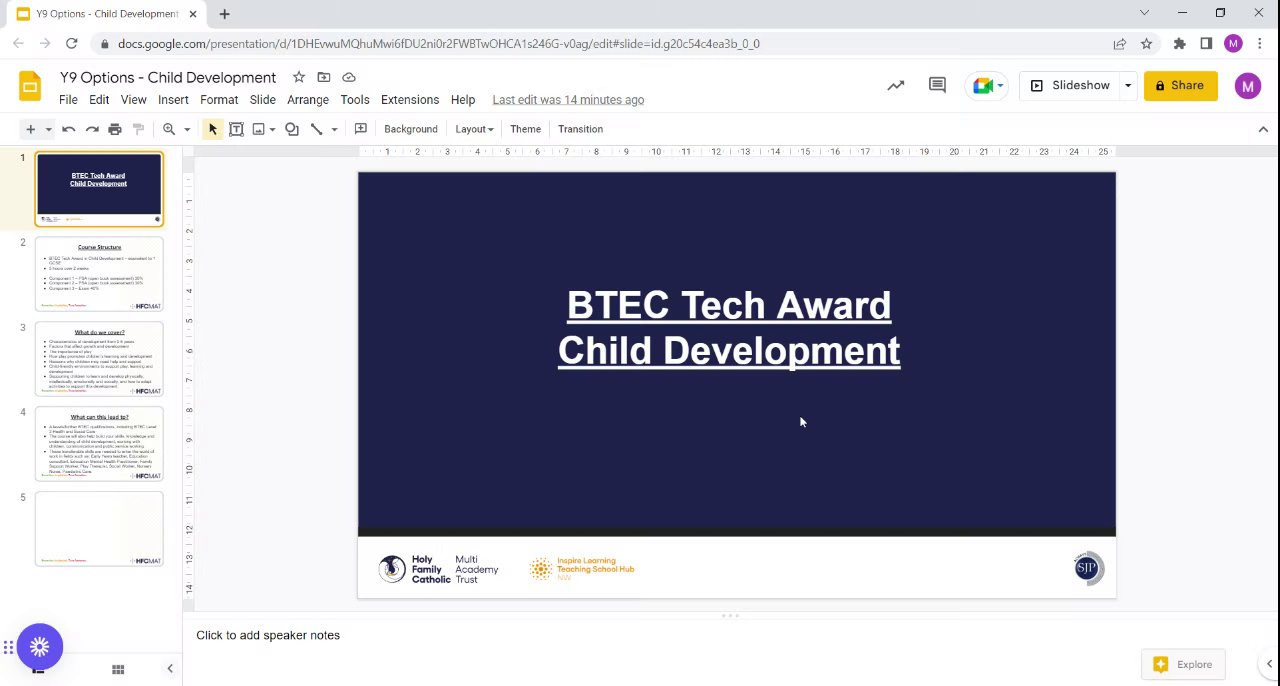Open the View menu

[x=133, y=100]
